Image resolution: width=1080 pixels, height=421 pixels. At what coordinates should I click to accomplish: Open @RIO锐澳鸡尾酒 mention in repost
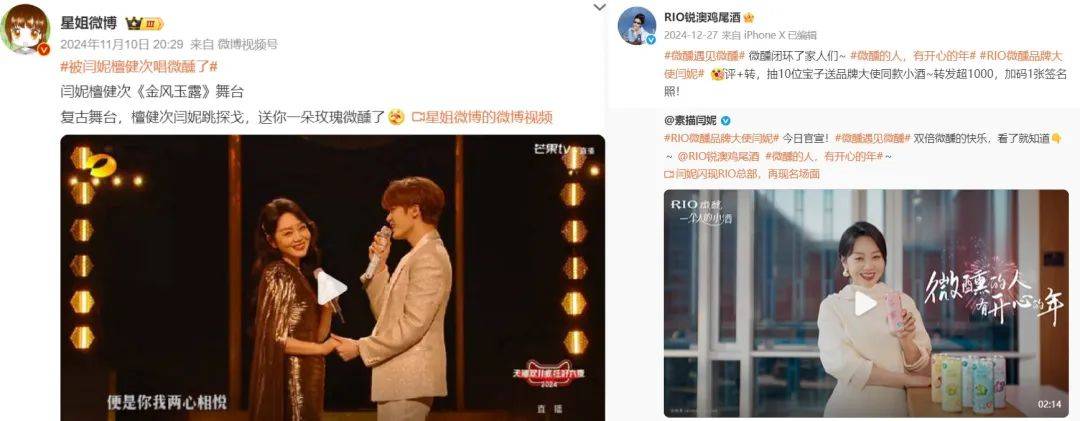(x=716, y=156)
